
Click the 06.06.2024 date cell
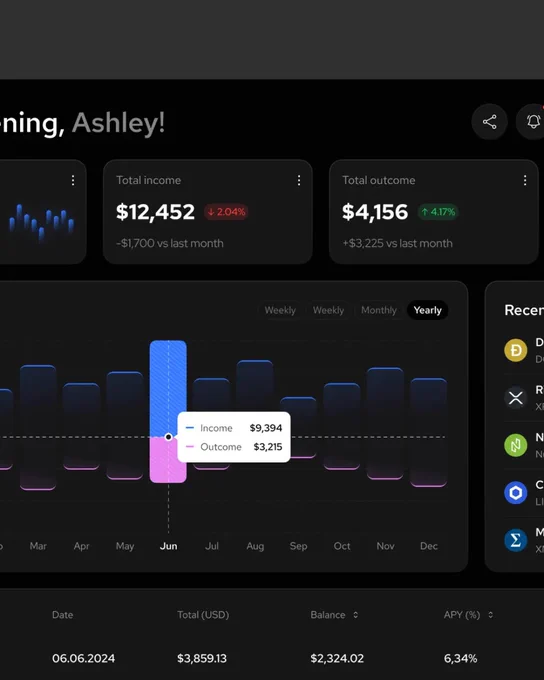pos(83,658)
